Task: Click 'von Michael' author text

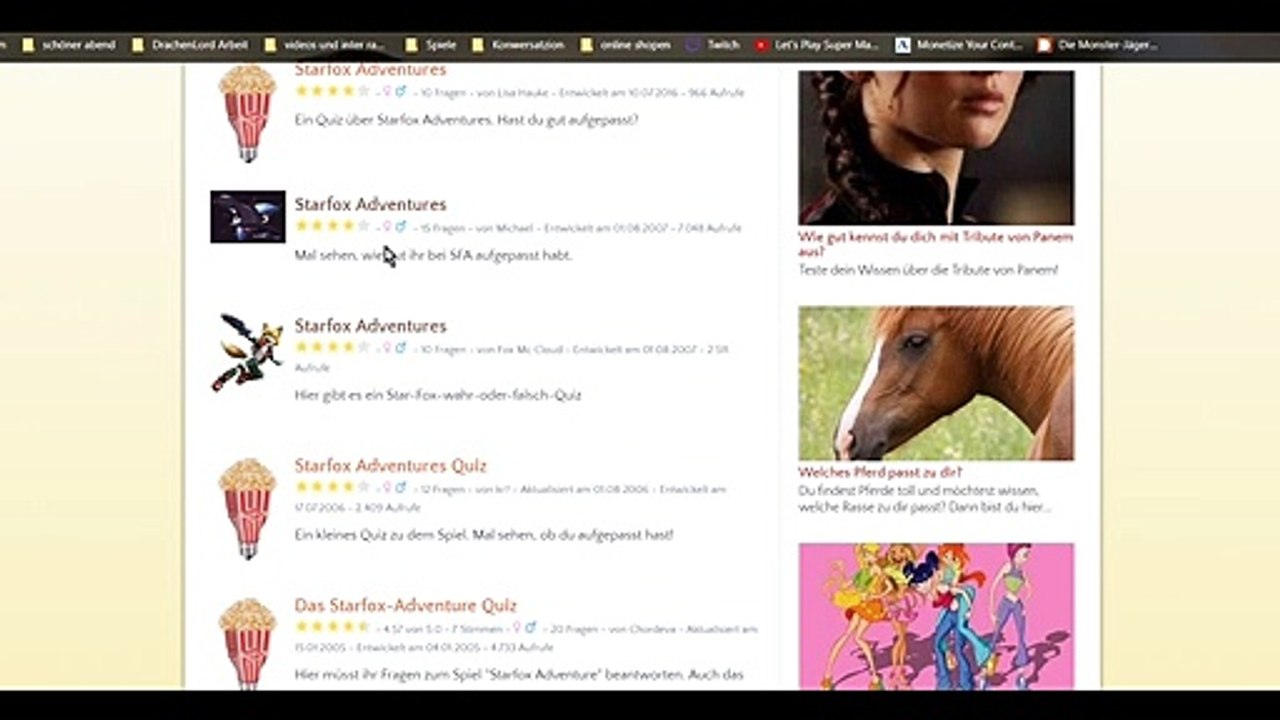Action: click(505, 229)
